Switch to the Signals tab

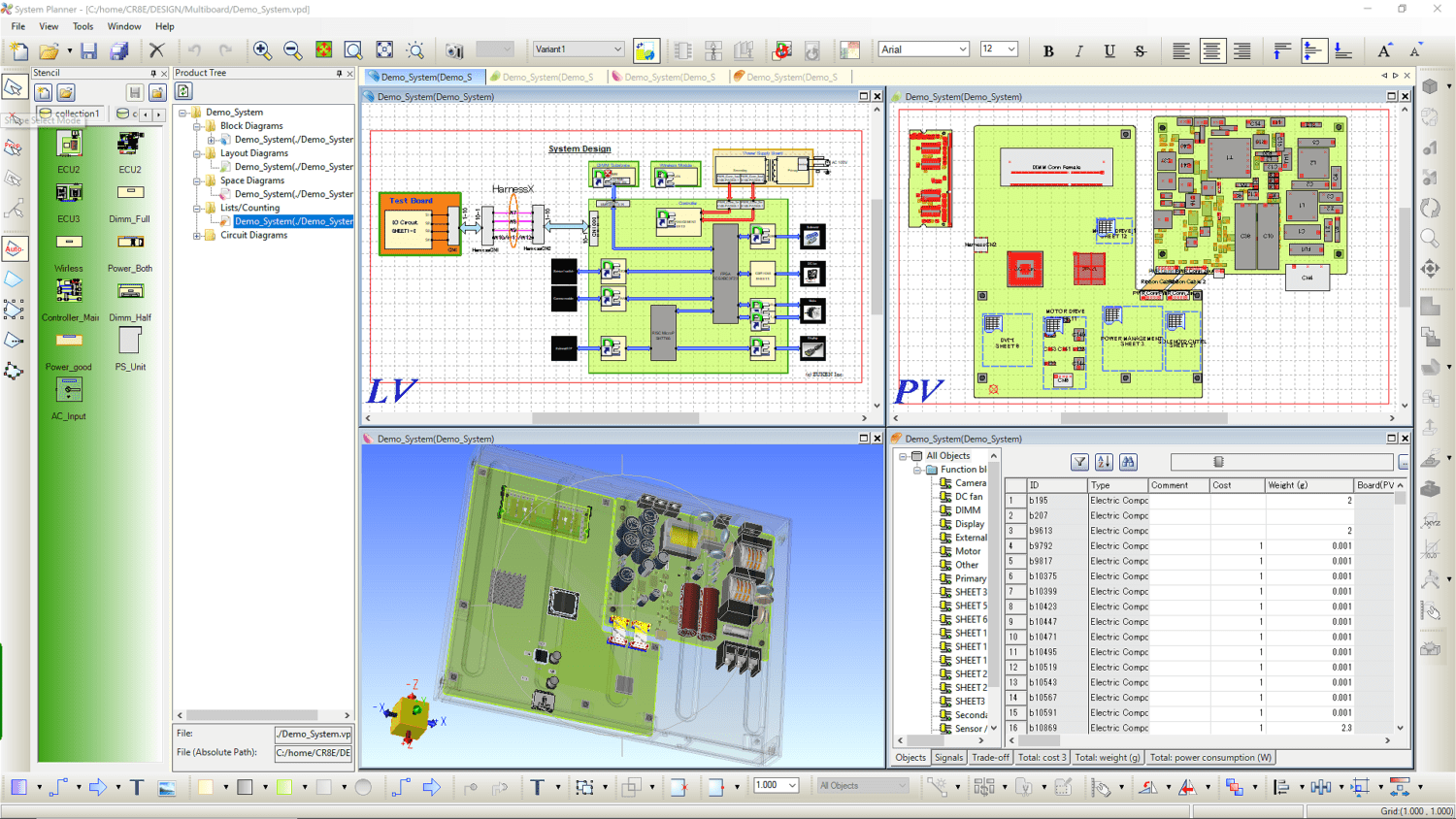pyautogui.click(x=948, y=758)
